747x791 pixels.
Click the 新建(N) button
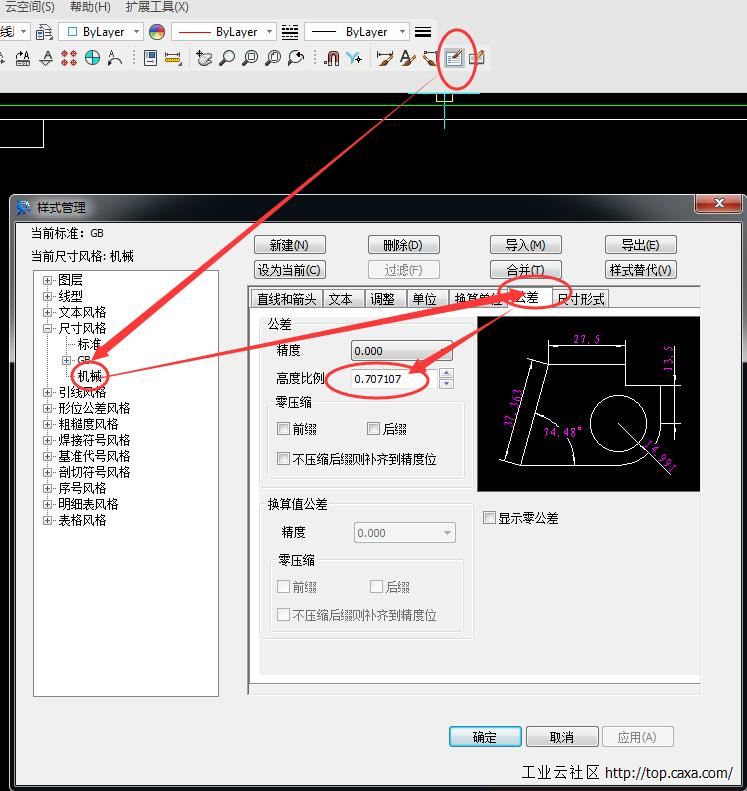click(x=290, y=245)
